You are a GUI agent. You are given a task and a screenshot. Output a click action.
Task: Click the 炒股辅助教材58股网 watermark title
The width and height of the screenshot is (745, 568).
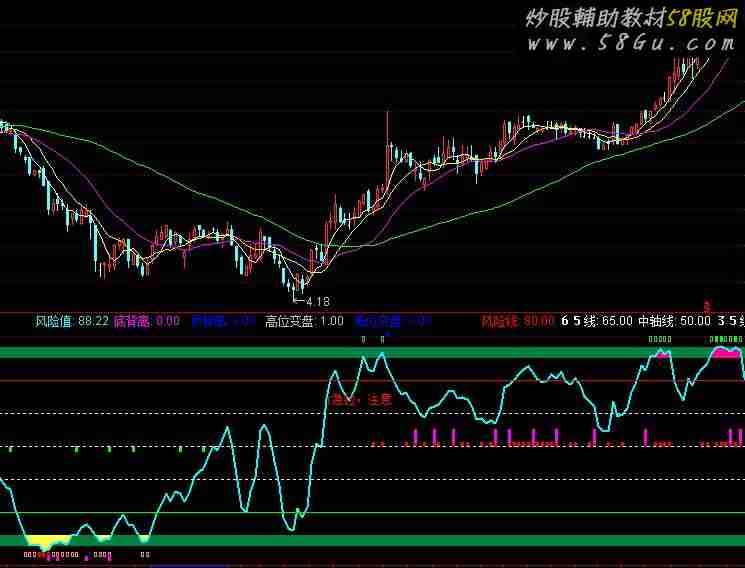point(630,18)
